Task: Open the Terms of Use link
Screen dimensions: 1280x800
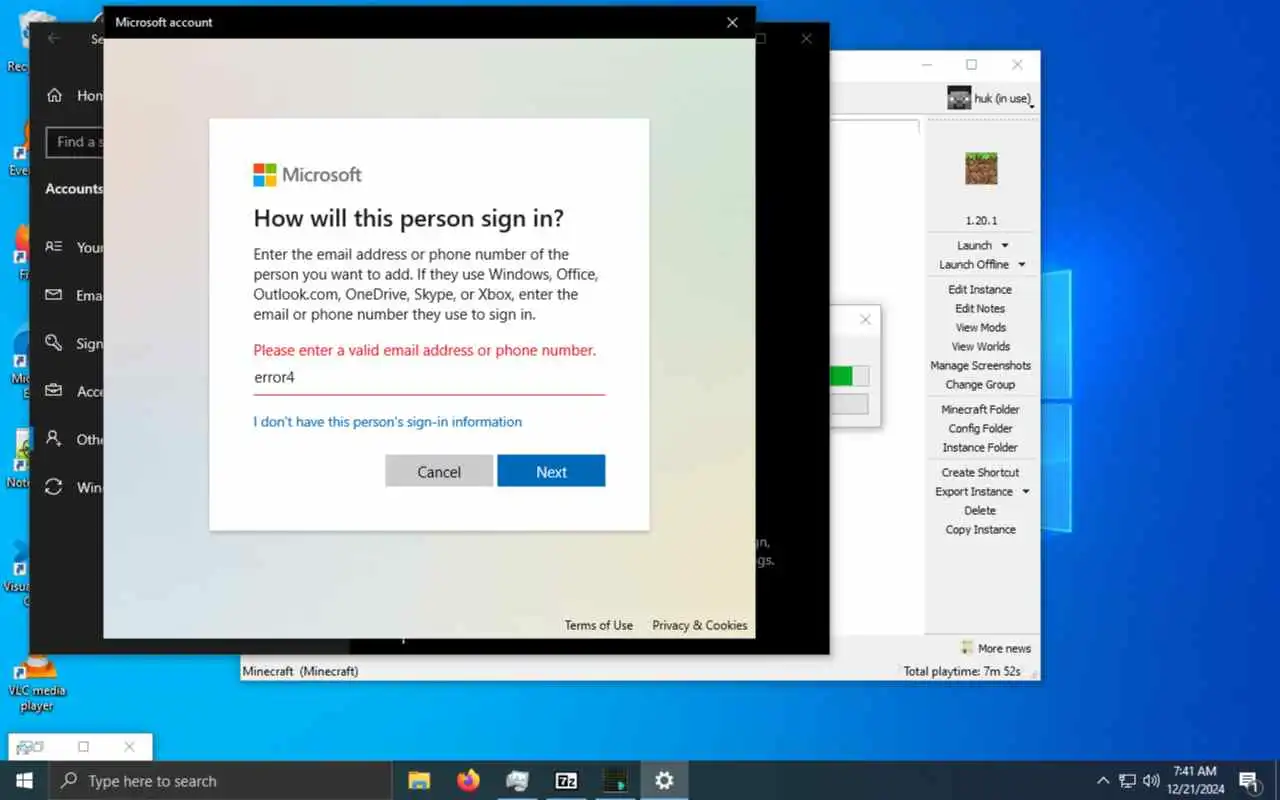Action: [x=598, y=625]
